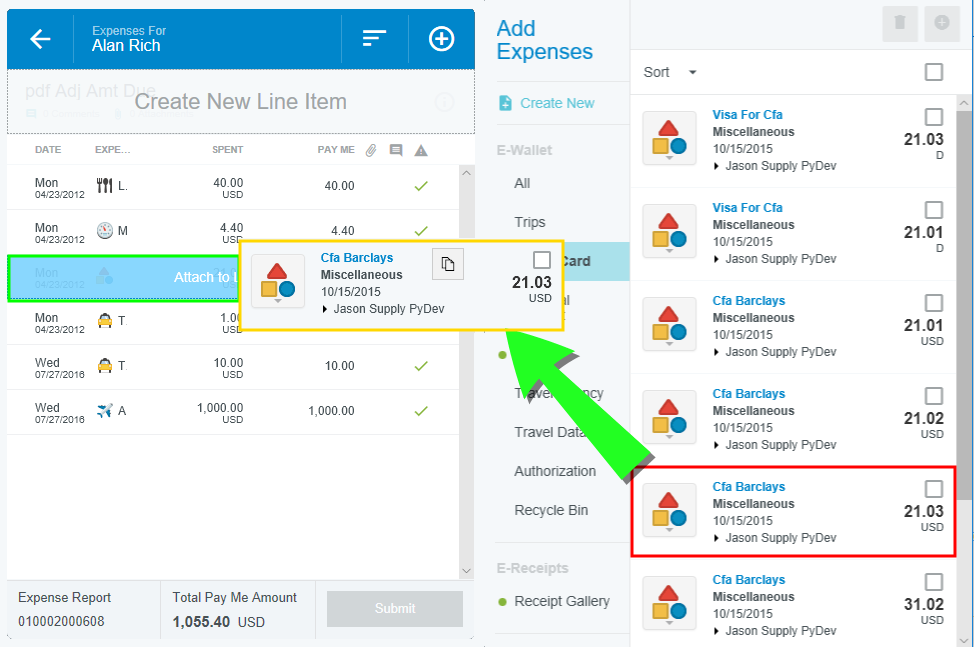This screenshot has width=974, height=647.
Task: Click the copy icon on dragged card
Action: click(447, 264)
